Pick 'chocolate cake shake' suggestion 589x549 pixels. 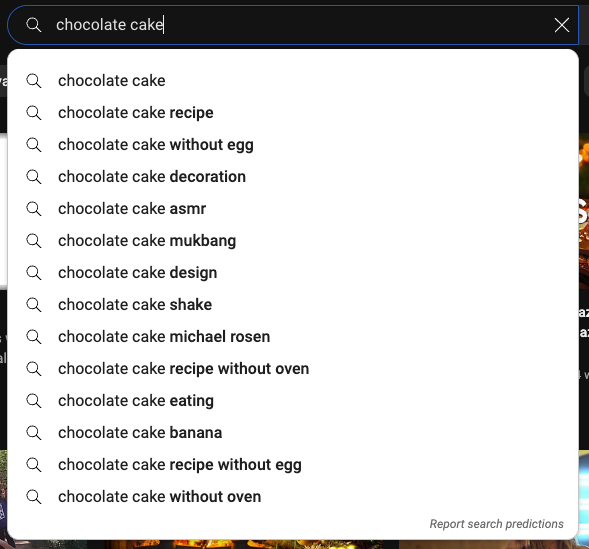click(x=293, y=305)
